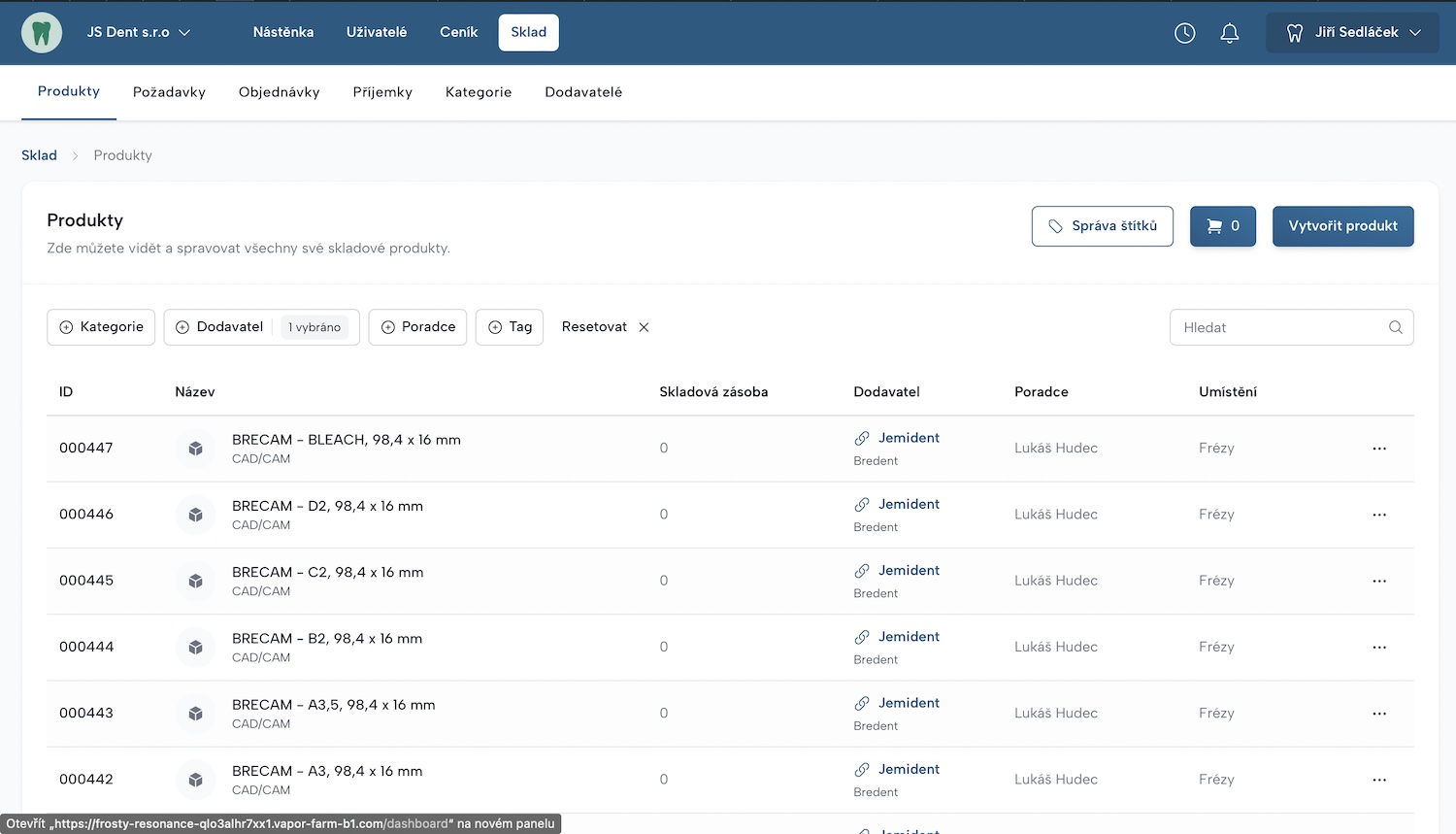Click the Vytvořit produkt button
Image resolution: width=1456 pixels, height=834 pixels.
(x=1343, y=226)
